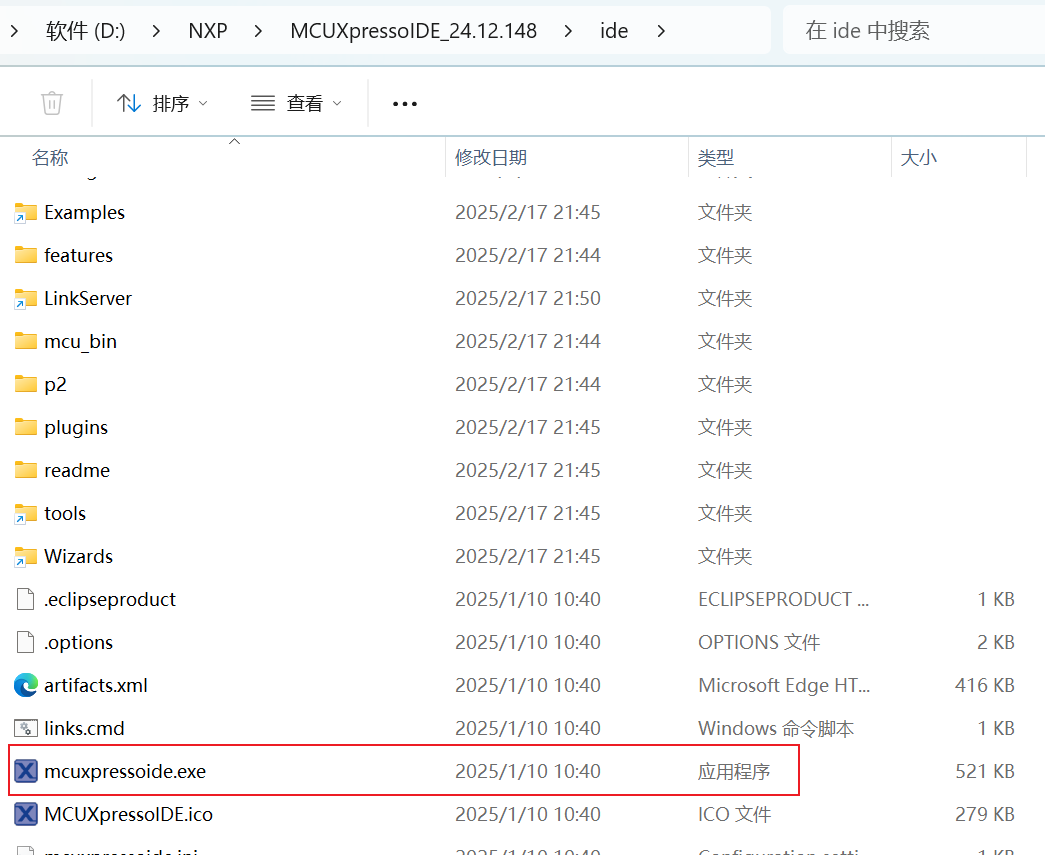Image resolution: width=1045 pixels, height=855 pixels.
Task: Click the 279 KB size of MCUXpressoIDE.ico
Action: (985, 814)
